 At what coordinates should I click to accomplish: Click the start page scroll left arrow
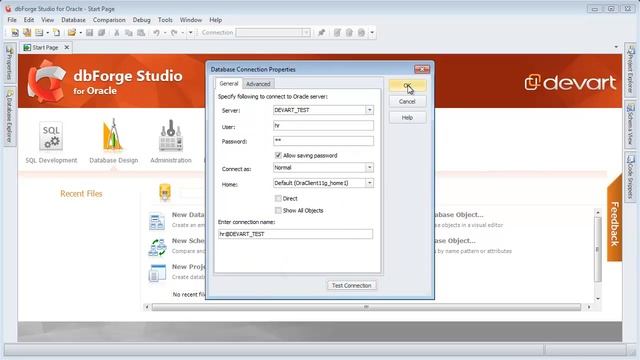pyautogui.click(x=147, y=307)
